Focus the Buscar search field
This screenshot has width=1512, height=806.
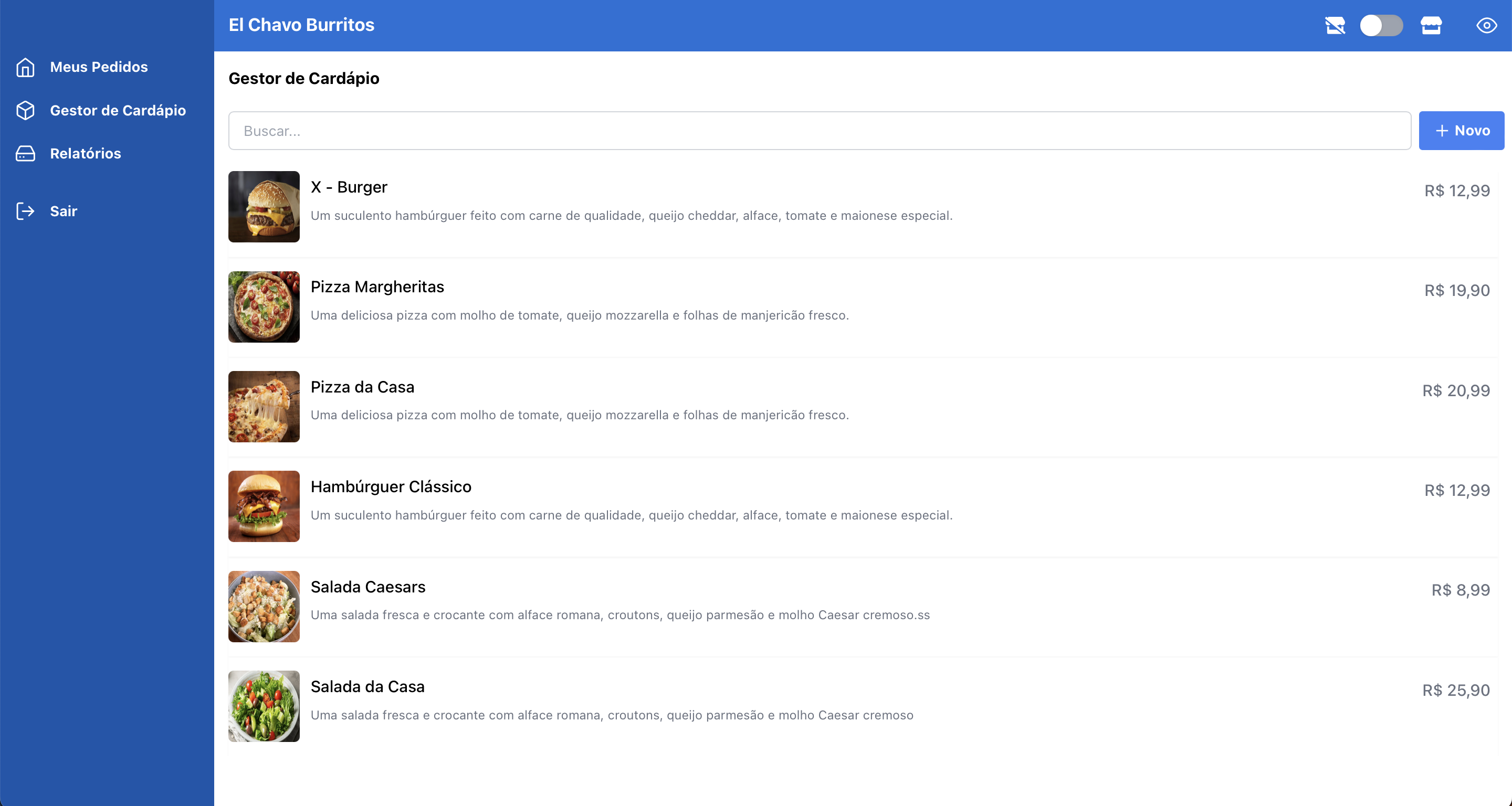819,131
